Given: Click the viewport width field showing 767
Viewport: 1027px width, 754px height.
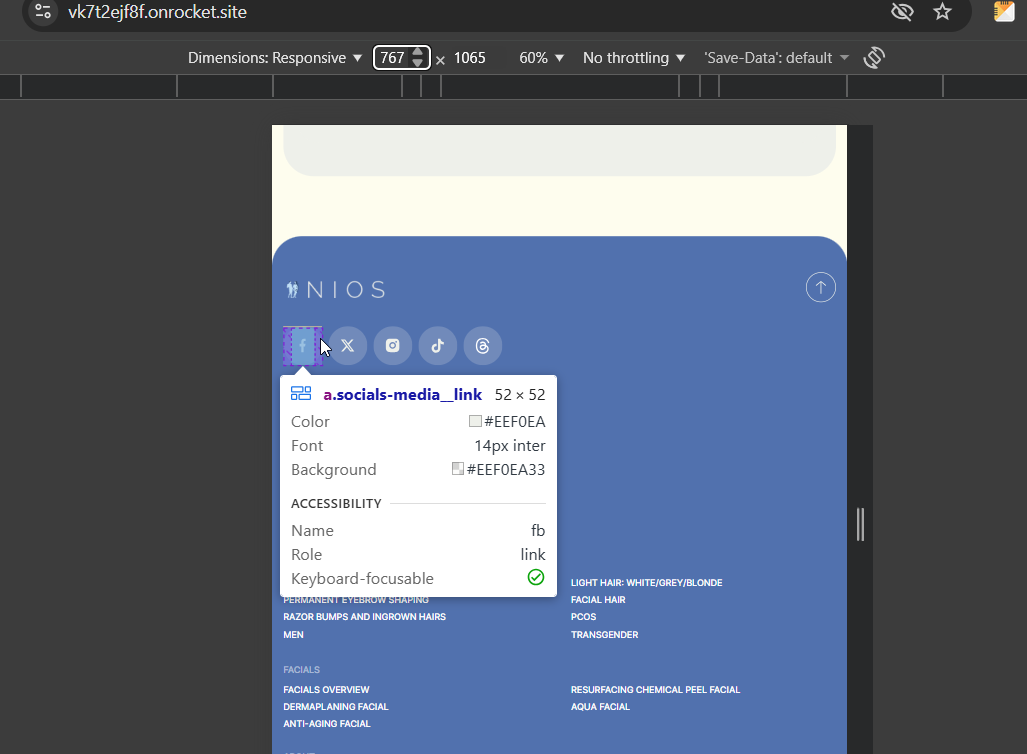Looking at the screenshot, I should pyautogui.click(x=392, y=58).
